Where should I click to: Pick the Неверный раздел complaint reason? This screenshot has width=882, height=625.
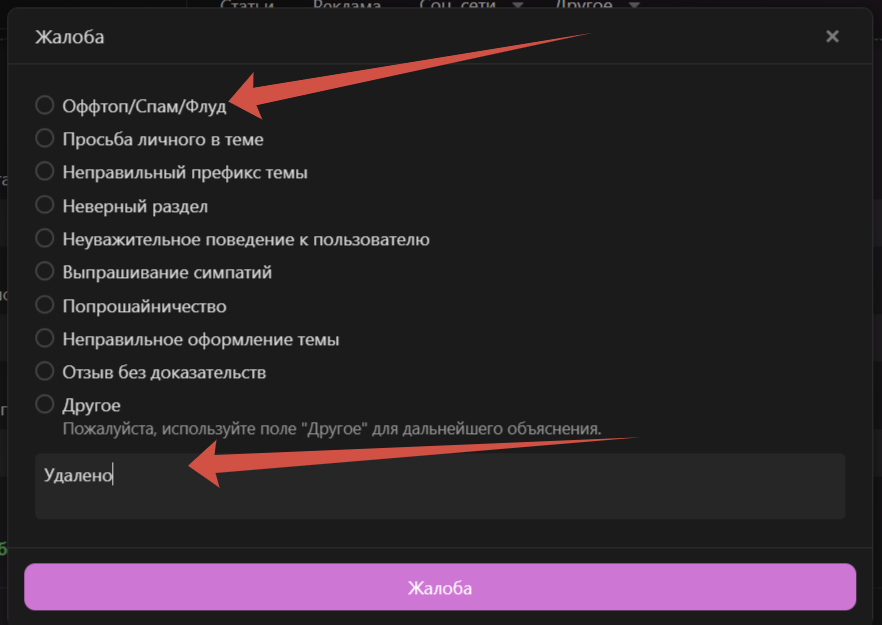45,205
